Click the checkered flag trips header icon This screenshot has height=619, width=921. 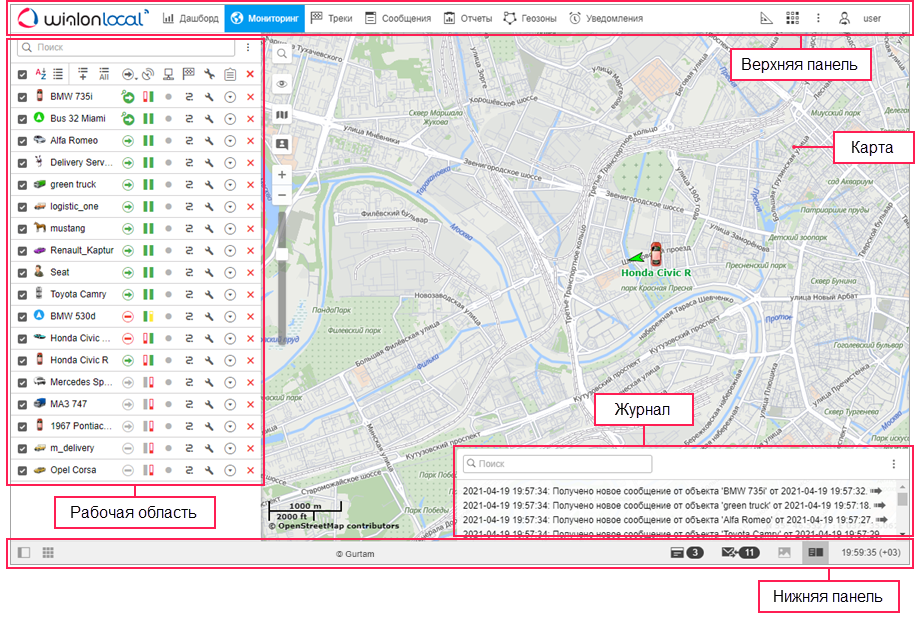click(x=189, y=74)
